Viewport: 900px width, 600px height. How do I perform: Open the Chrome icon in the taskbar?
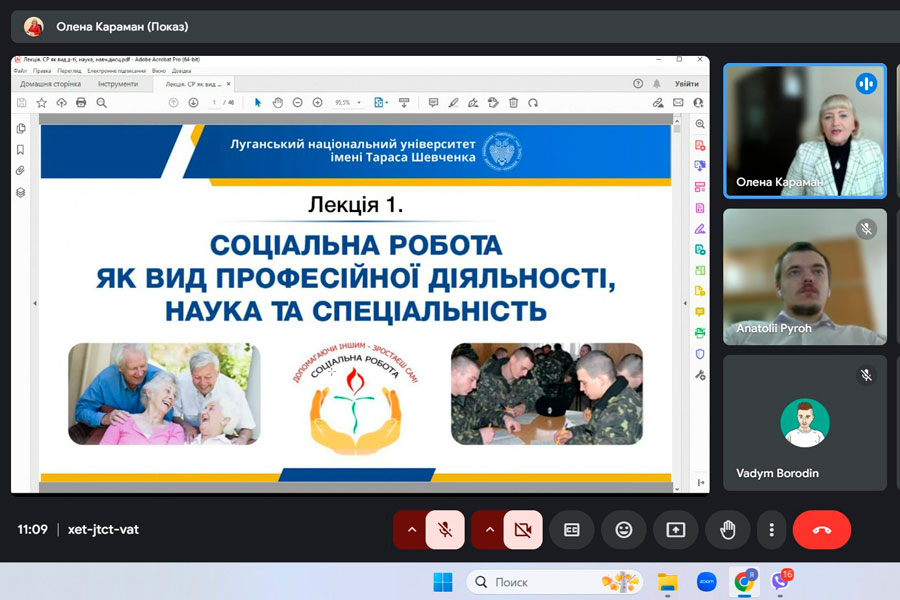743,581
